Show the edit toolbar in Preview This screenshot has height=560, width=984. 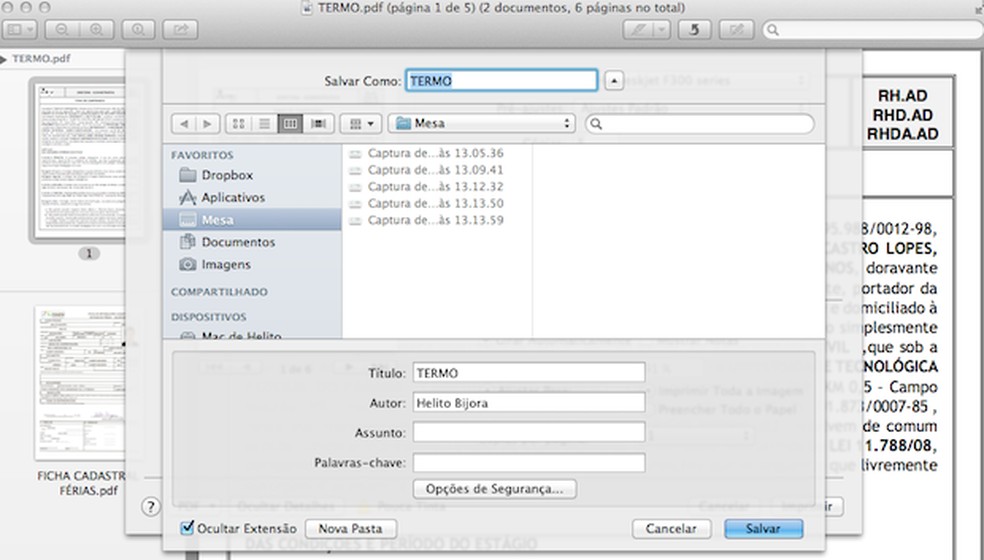tap(736, 30)
